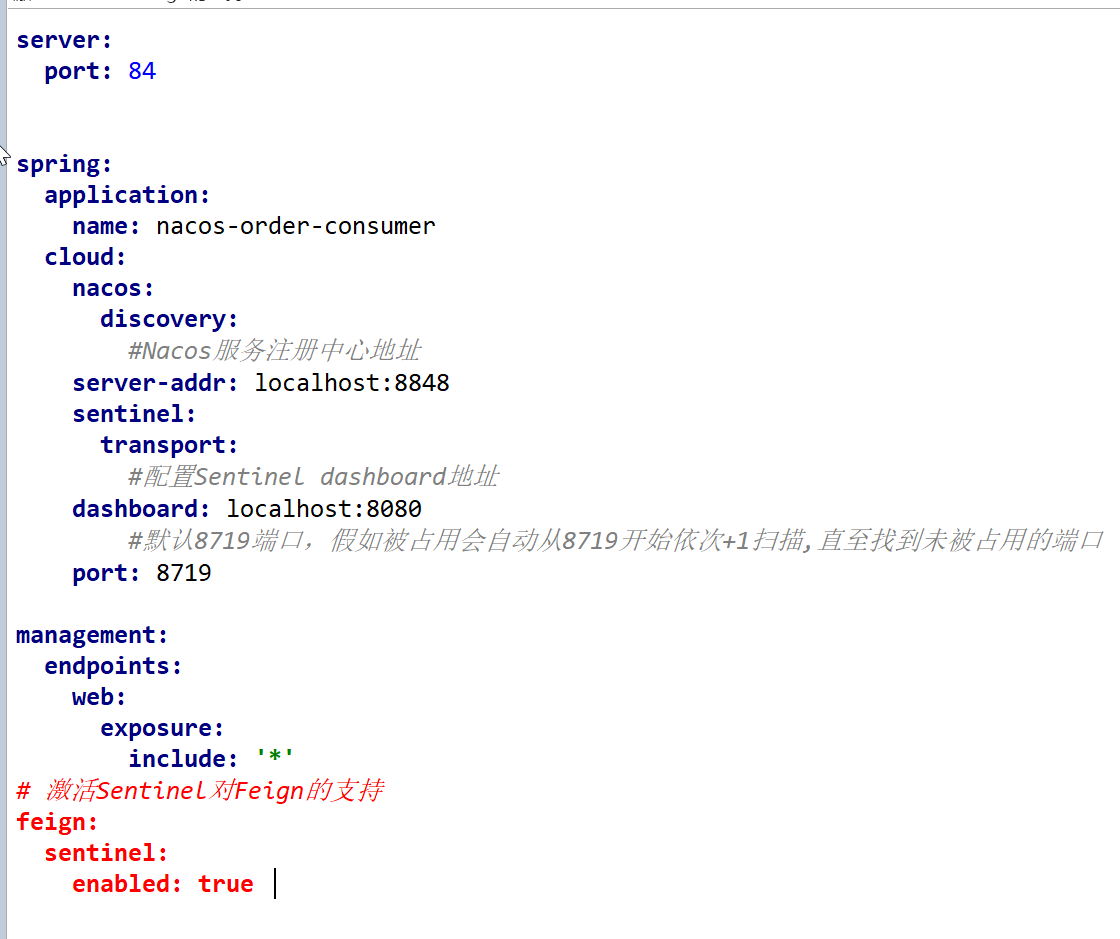
Task: Click the 'server:' key at top
Action: (x=64, y=41)
